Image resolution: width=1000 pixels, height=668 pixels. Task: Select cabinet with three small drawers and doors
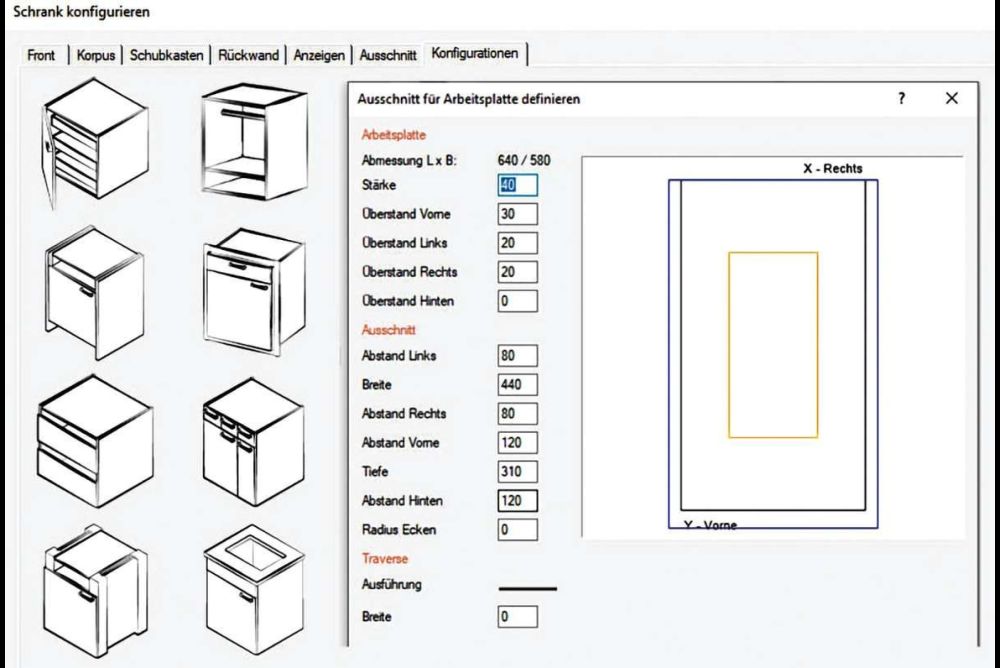[251, 442]
